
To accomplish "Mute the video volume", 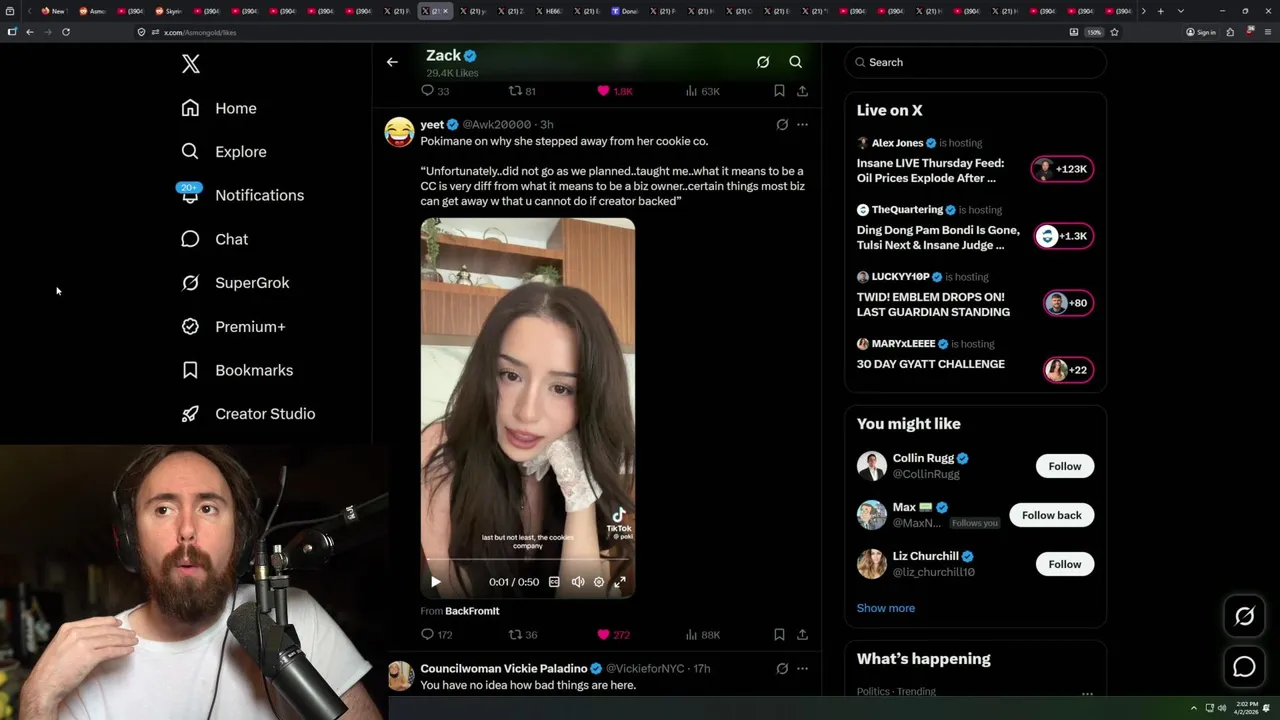I will (x=577, y=582).
